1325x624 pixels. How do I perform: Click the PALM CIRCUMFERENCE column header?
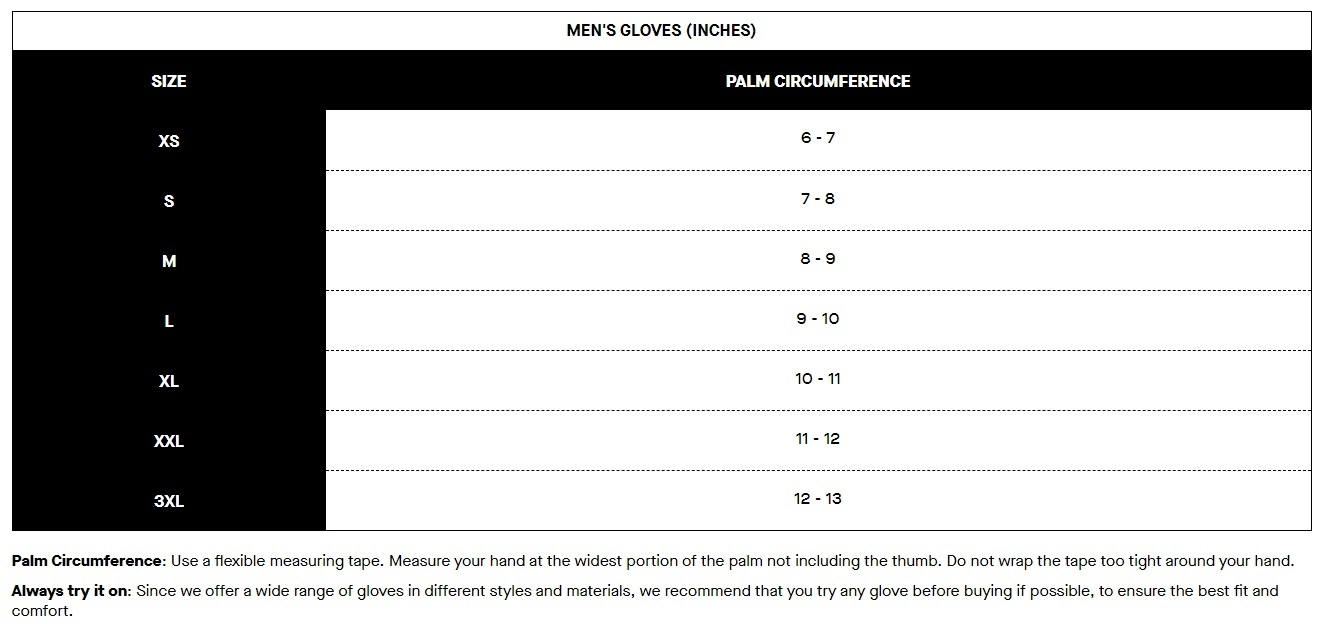[x=817, y=81]
